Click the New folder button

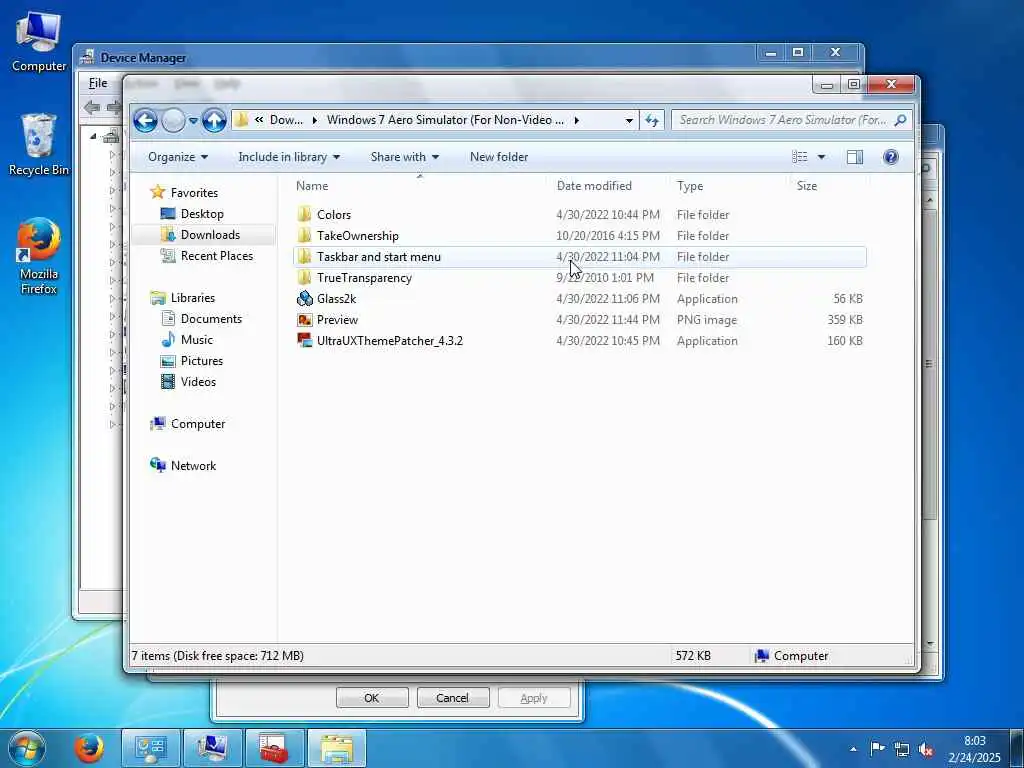pos(499,157)
